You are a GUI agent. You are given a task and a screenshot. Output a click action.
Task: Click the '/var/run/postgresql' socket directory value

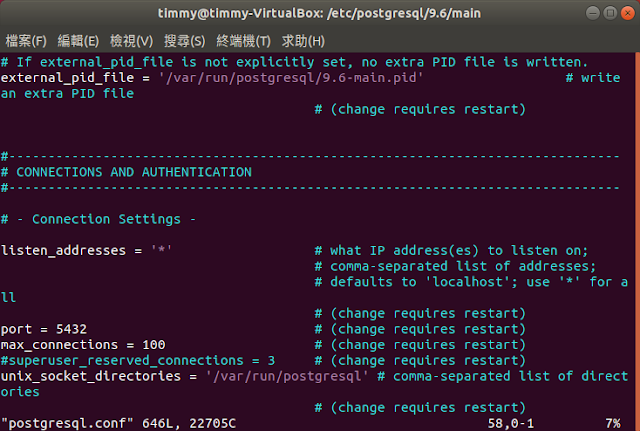click(x=287, y=376)
